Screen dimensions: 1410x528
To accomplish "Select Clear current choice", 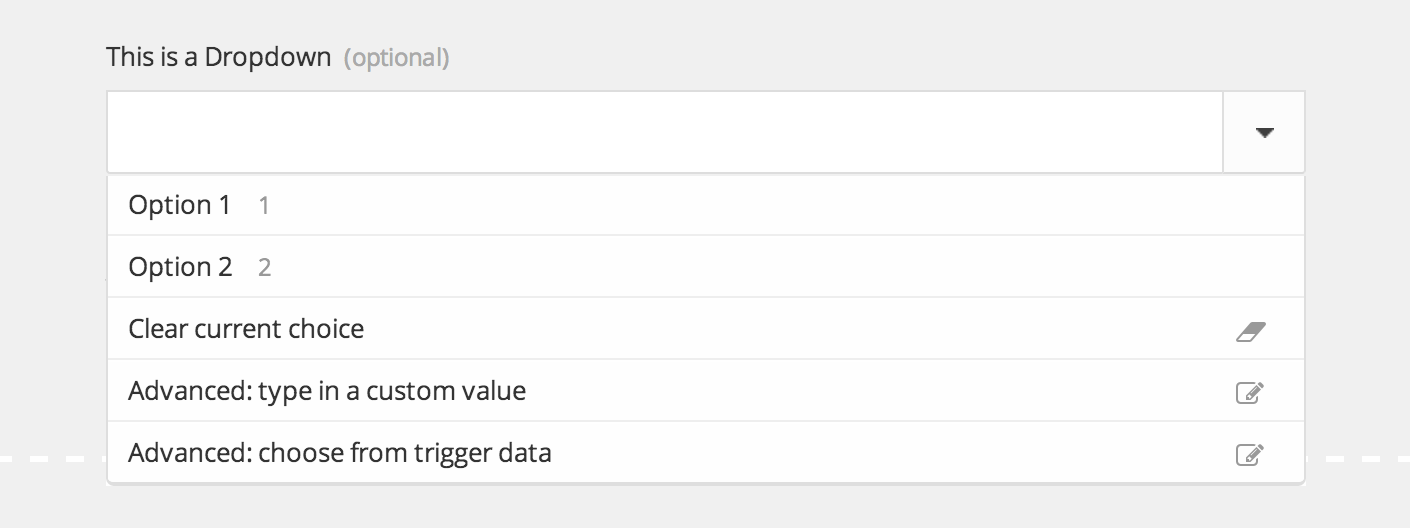I will 706,329.
